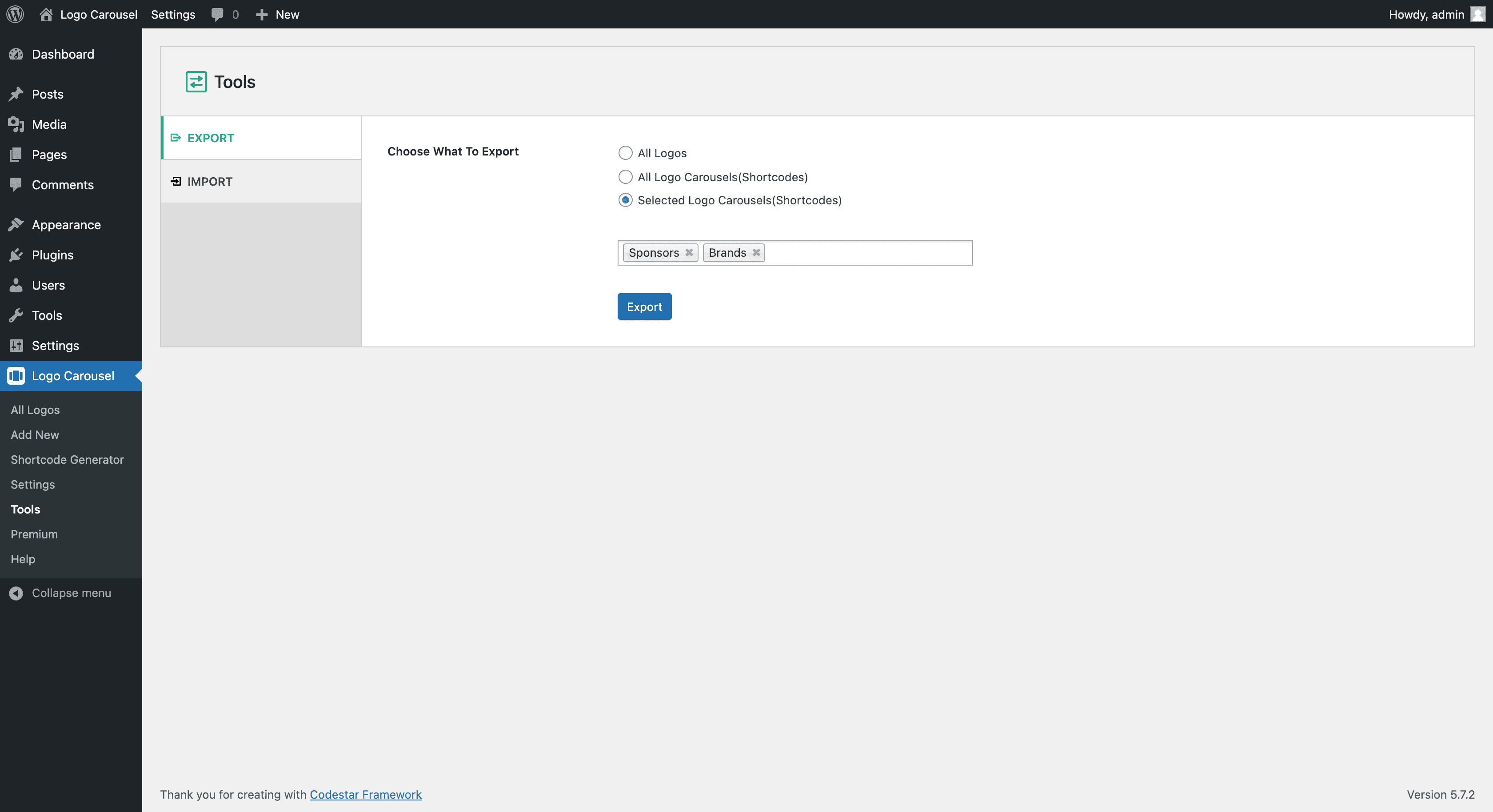Image resolution: width=1493 pixels, height=812 pixels.
Task: Expand the Logo Carousel menu item
Action: click(x=72, y=376)
